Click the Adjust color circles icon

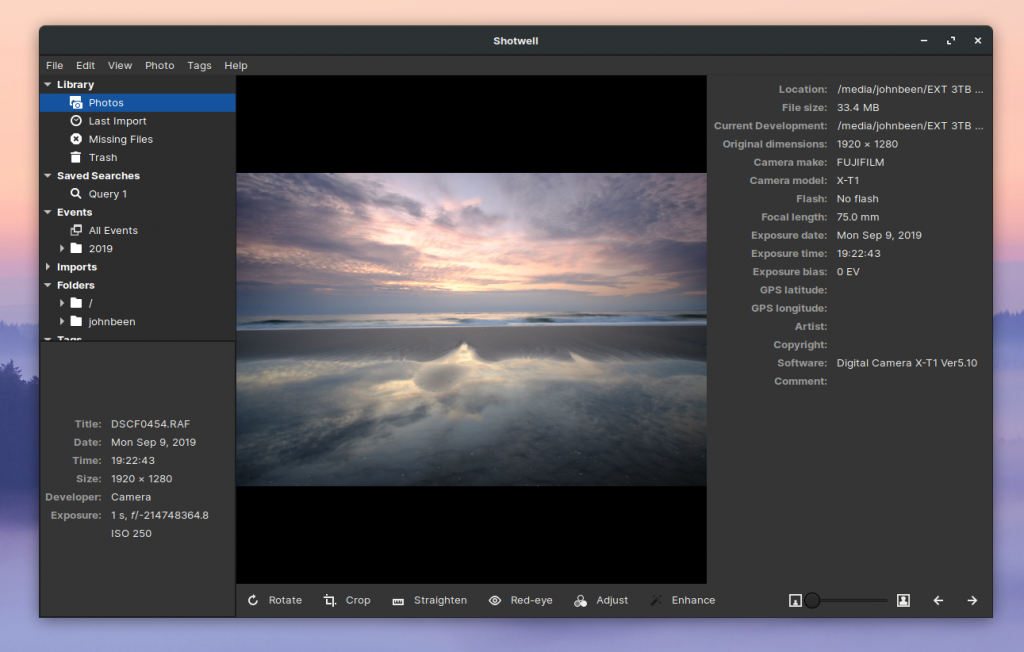click(x=581, y=600)
